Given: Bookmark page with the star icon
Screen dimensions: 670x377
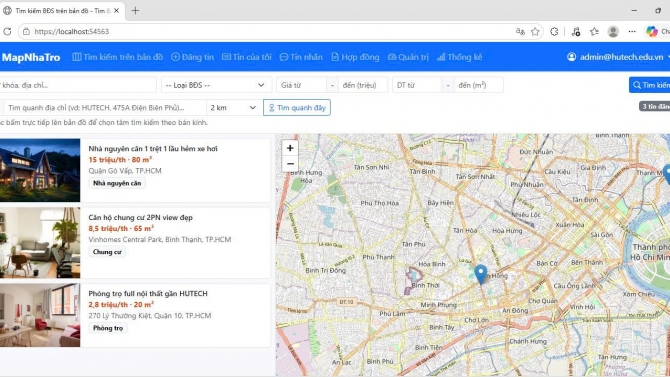Looking at the screenshot, I should click(535, 31).
